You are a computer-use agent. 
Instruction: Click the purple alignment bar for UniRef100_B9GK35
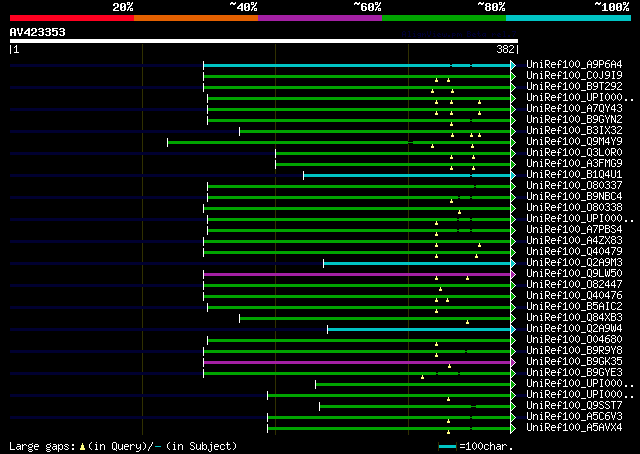click(357, 363)
